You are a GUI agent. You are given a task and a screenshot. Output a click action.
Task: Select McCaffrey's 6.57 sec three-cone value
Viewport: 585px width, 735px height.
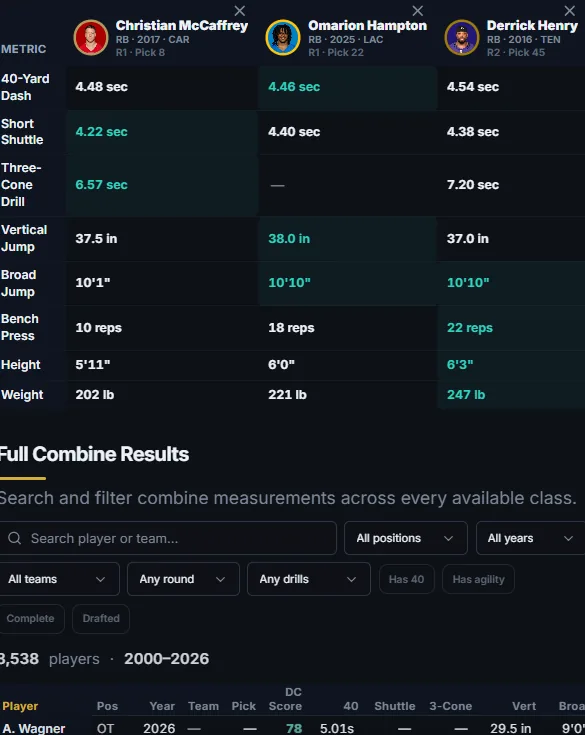[101, 185]
